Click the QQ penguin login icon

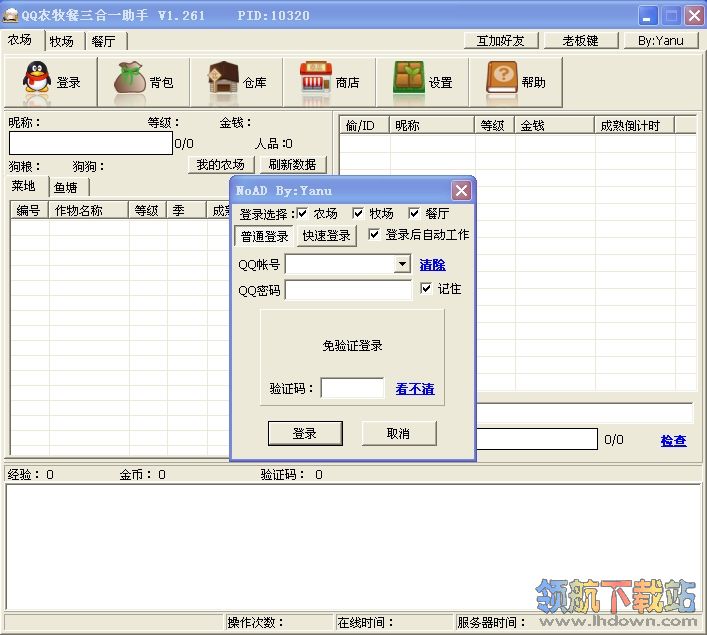point(37,78)
